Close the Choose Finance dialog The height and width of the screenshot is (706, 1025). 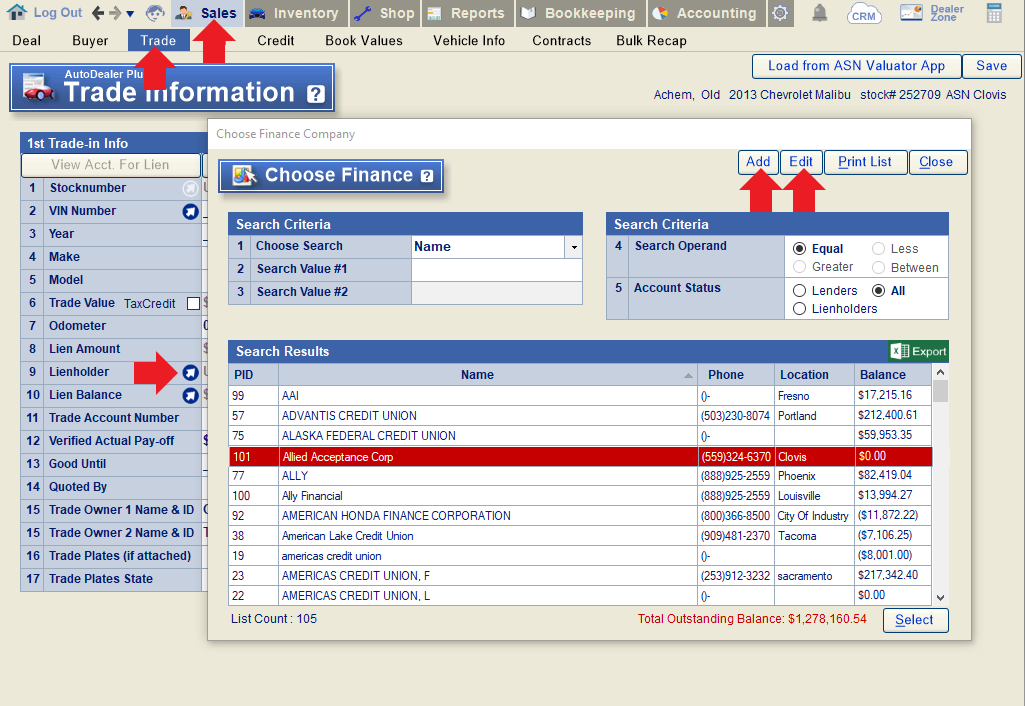[937, 161]
